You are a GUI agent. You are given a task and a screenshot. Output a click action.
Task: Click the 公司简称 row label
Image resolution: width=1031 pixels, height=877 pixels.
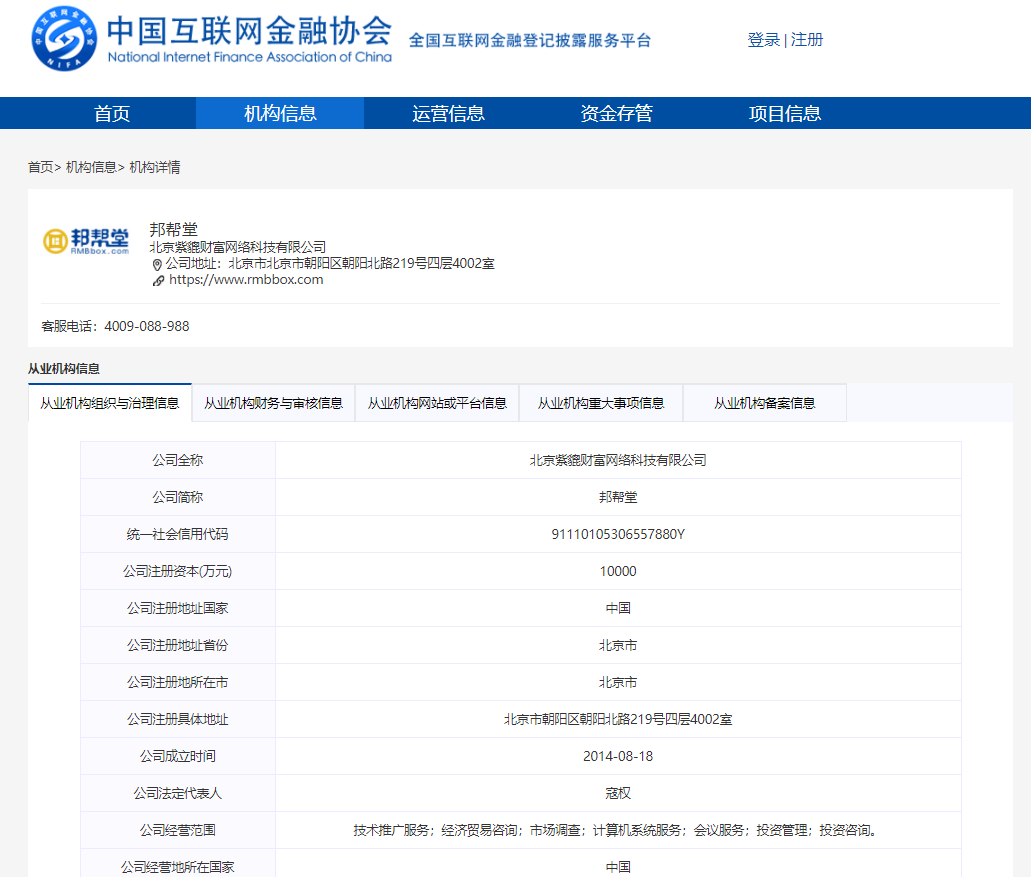click(x=178, y=497)
